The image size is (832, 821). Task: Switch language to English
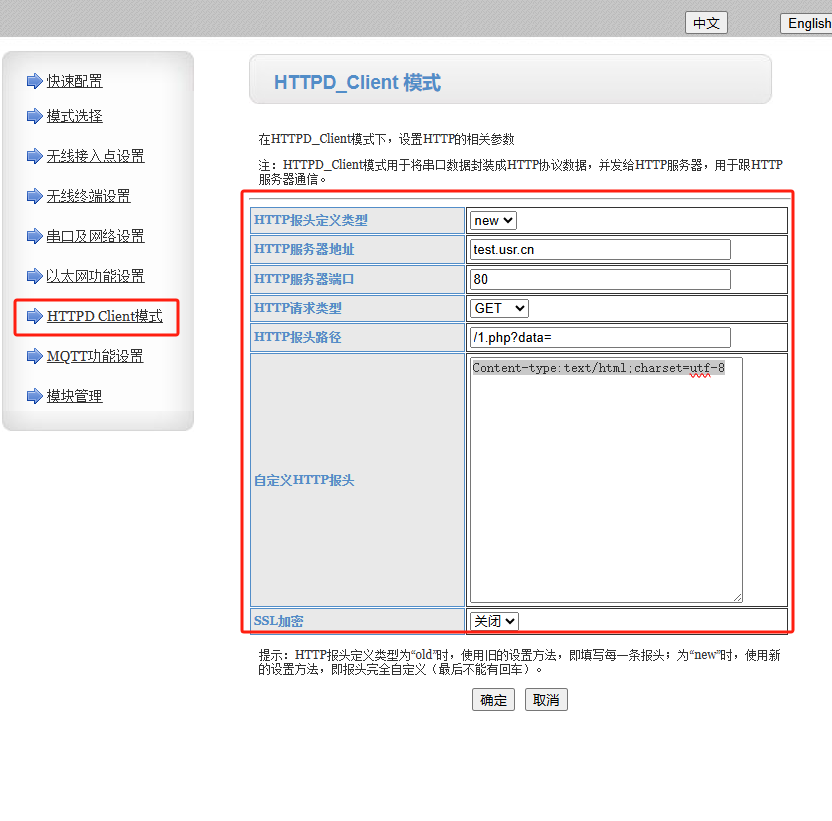coord(807,23)
